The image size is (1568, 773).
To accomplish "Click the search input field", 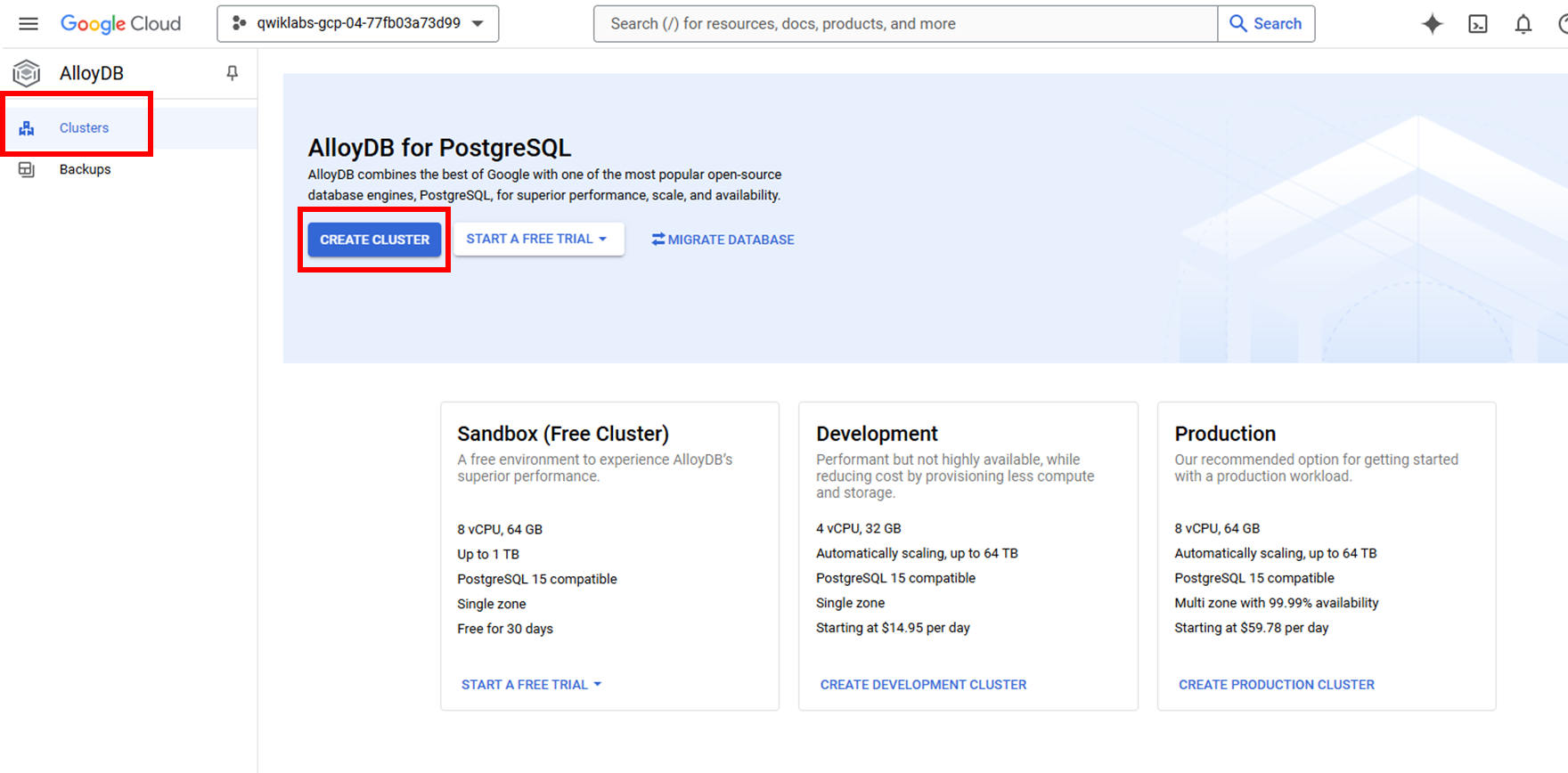I will tap(905, 24).
